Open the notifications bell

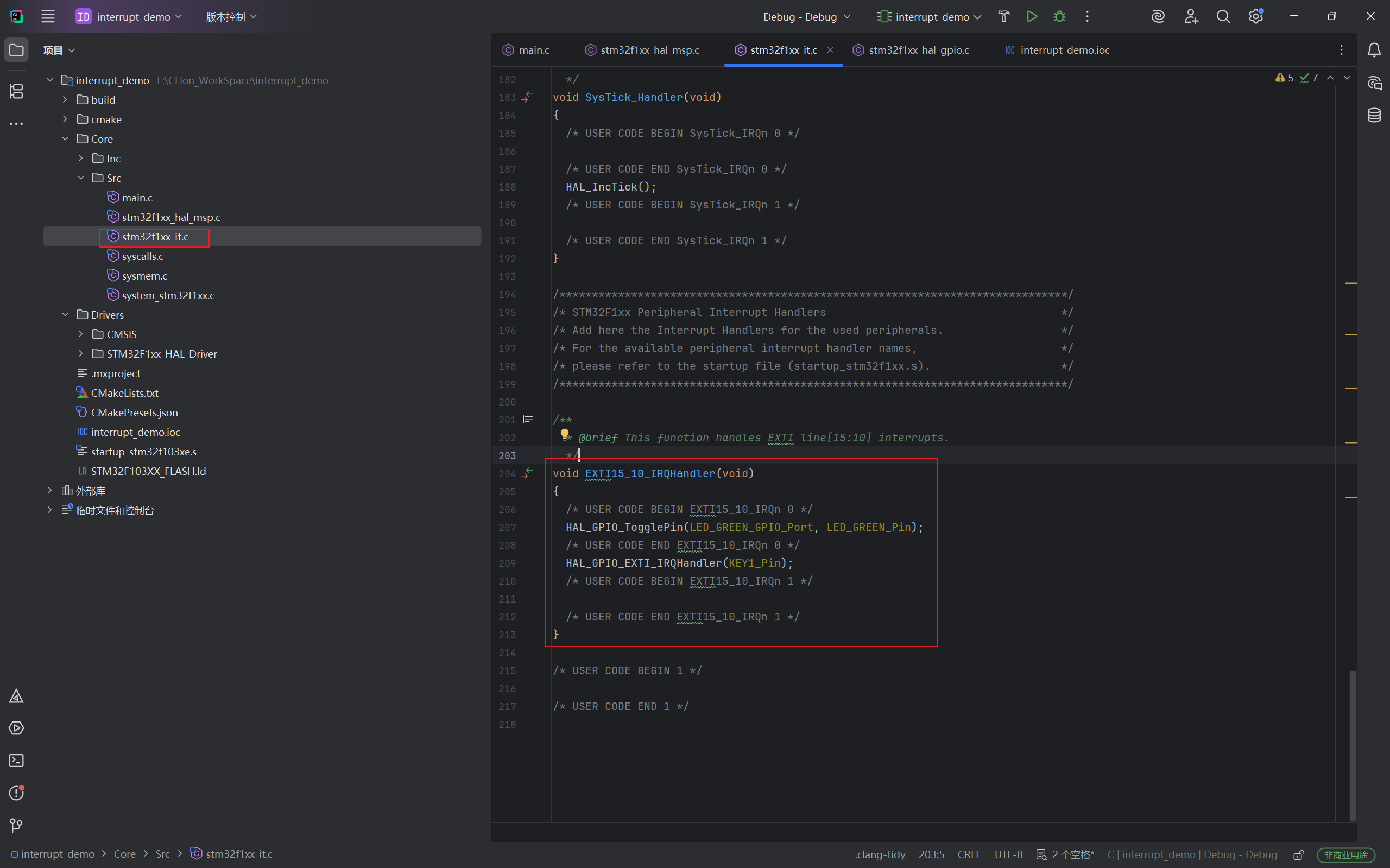pyautogui.click(x=1374, y=50)
